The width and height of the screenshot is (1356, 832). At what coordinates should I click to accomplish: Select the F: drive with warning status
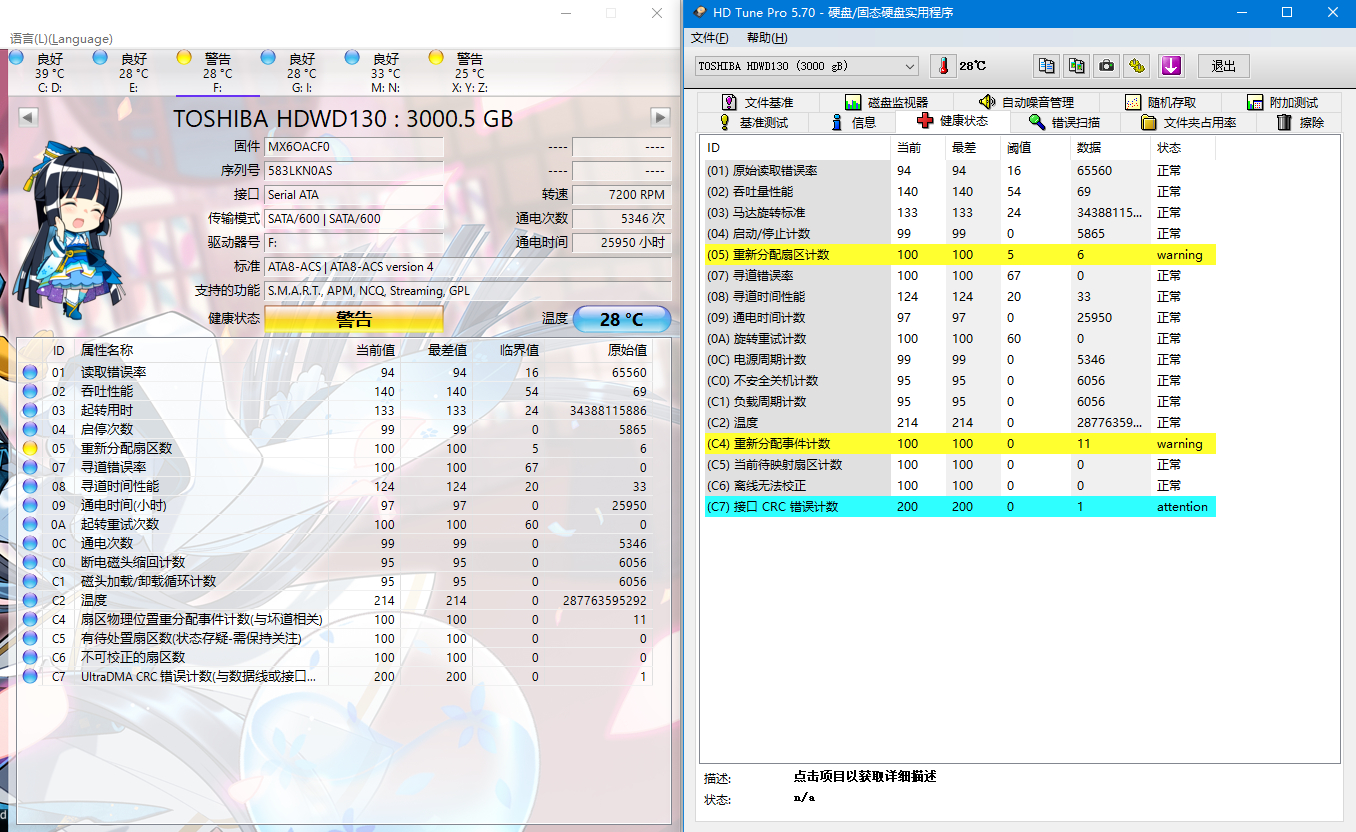coord(217,73)
